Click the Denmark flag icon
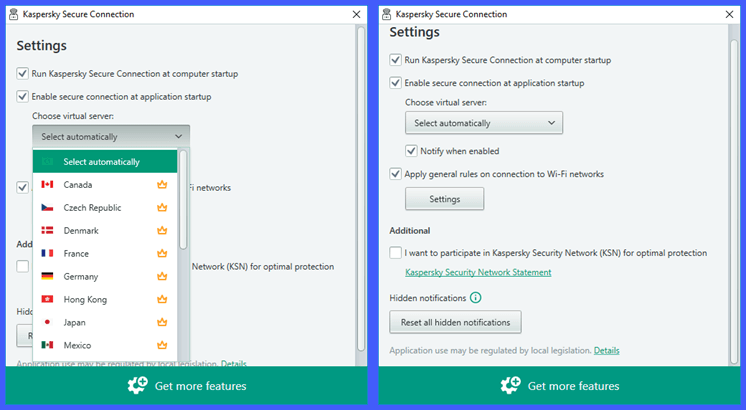 coord(47,230)
